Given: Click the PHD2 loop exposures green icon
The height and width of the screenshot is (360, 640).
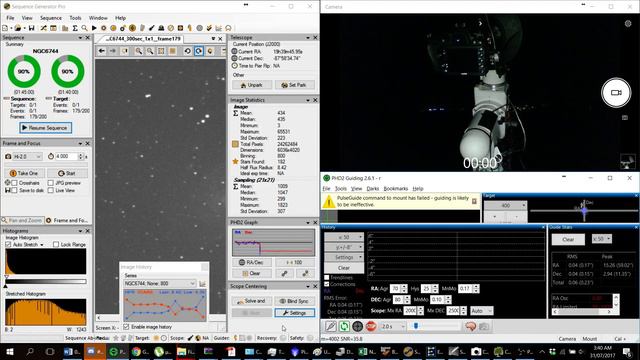Looking at the screenshot, I should tap(344, 327).
